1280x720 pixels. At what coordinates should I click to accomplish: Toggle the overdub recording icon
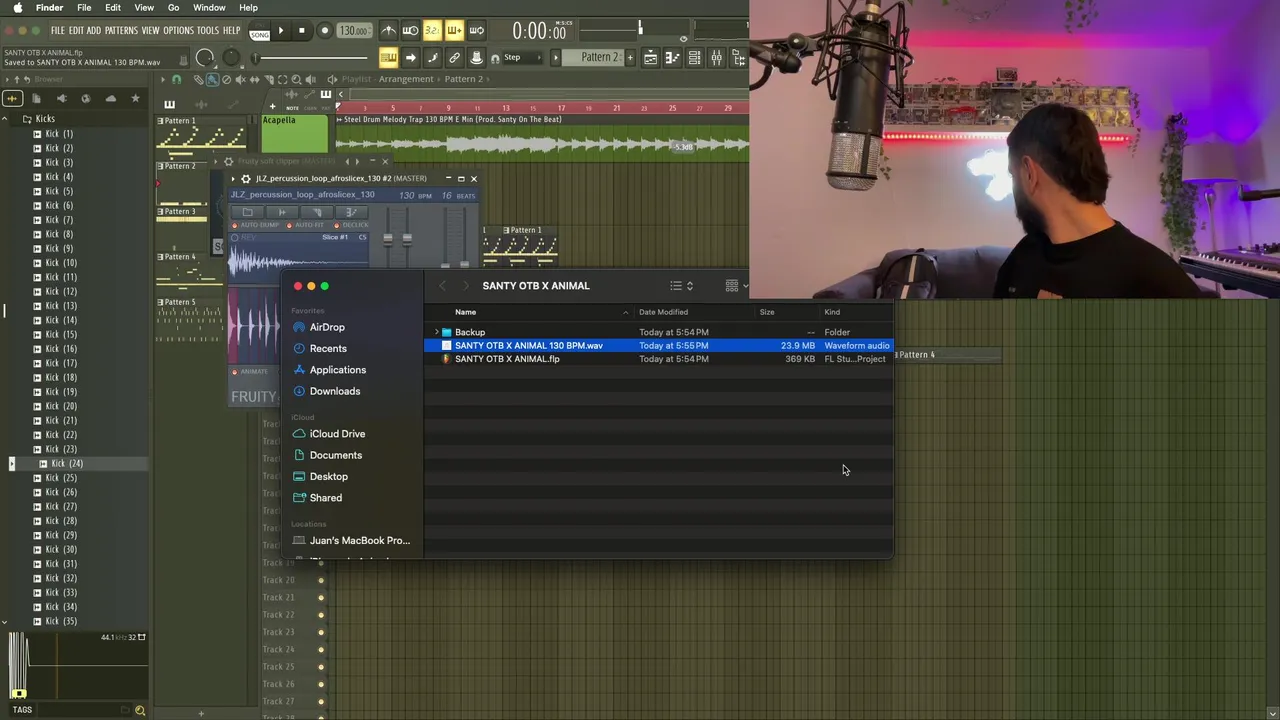pos(454,31)
